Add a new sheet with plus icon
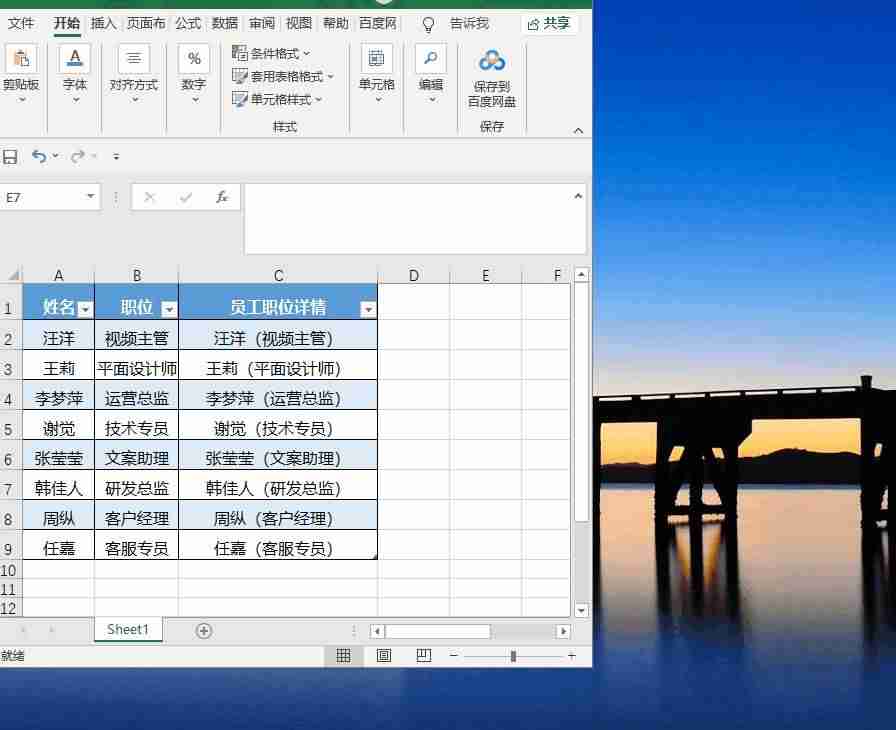The width and height of the screenshot is (896, 730). [204, 631]
